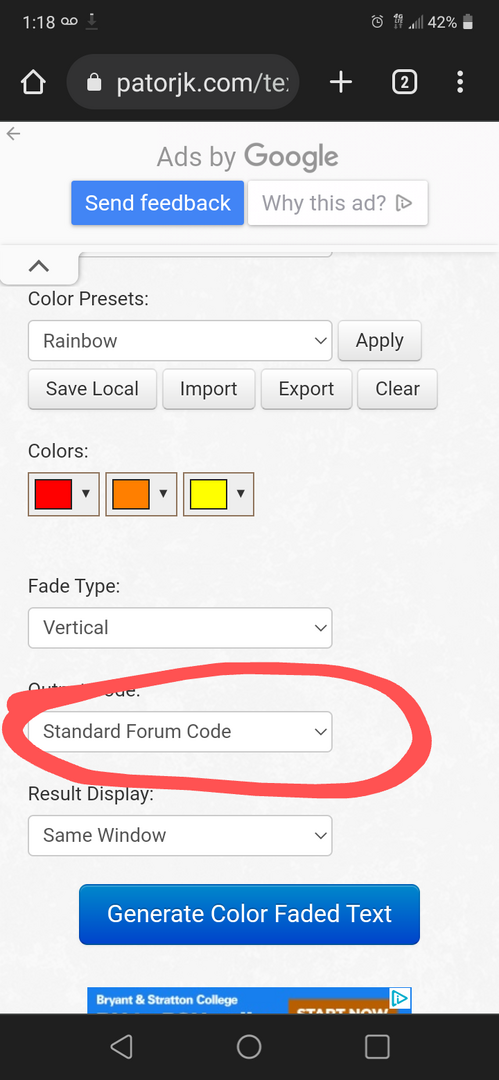Tap the Android home circle button

point(249,1047)
